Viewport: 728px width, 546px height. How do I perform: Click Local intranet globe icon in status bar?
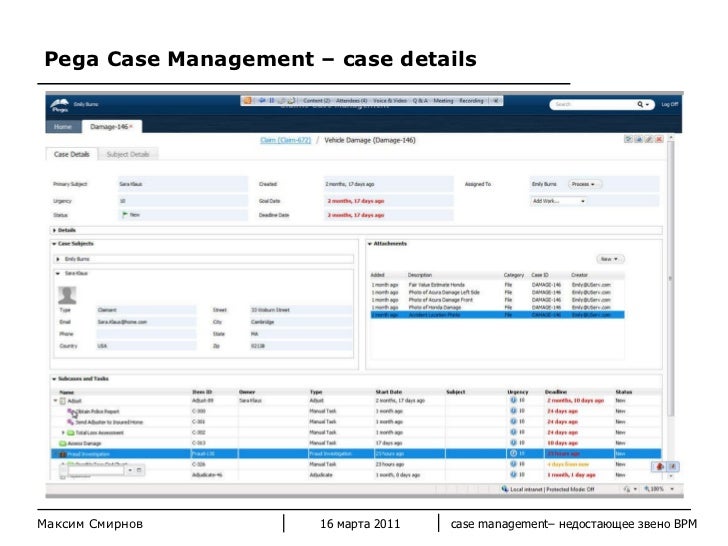[505, 489]
